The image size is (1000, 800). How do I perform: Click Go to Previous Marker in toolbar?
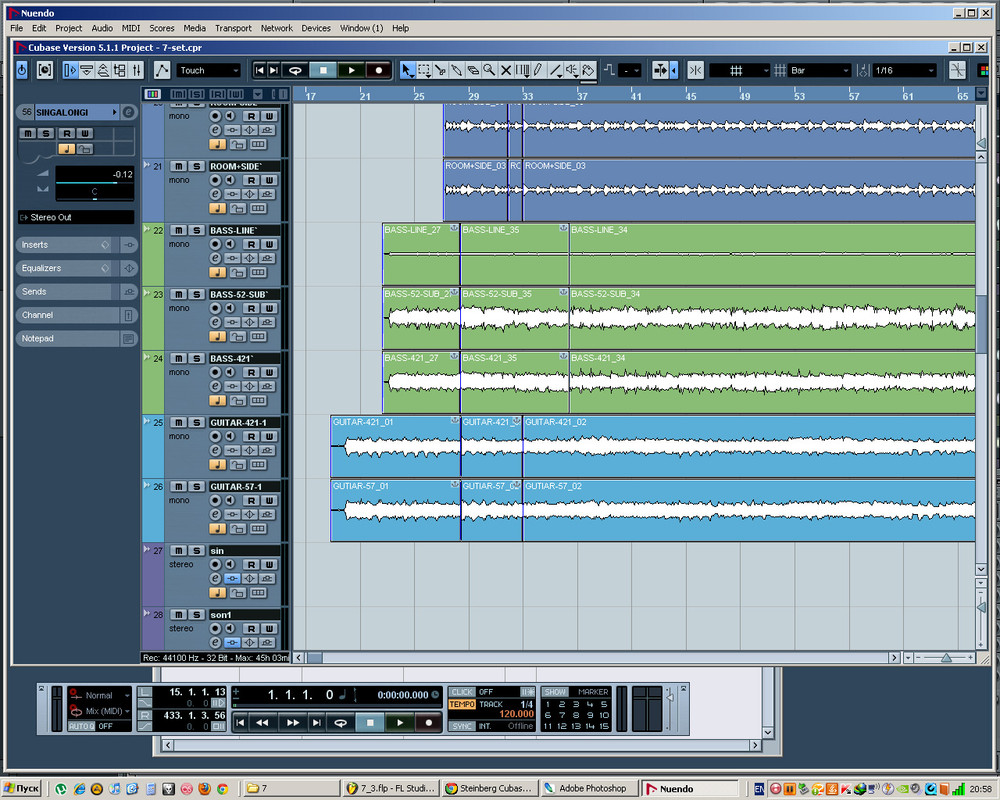pos(259,70)
